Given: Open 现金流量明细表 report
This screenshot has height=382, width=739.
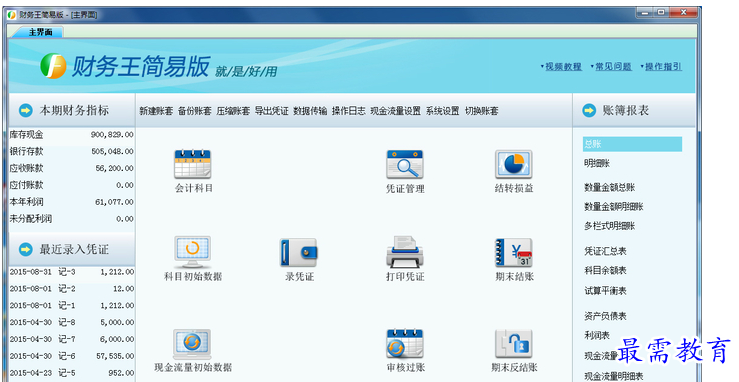Looking at the screenshot, I should [x=614, y=376].
